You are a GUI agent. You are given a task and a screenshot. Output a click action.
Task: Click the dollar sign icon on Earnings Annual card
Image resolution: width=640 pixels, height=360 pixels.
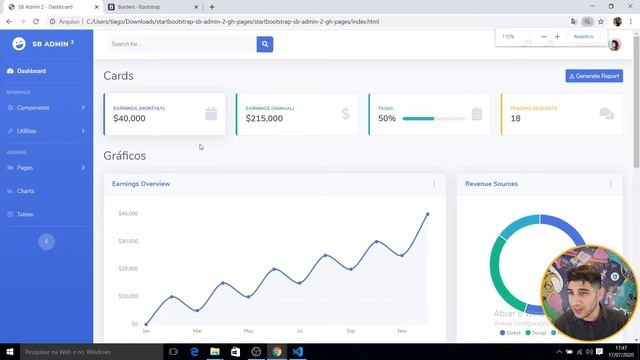(x=346, y=114)
